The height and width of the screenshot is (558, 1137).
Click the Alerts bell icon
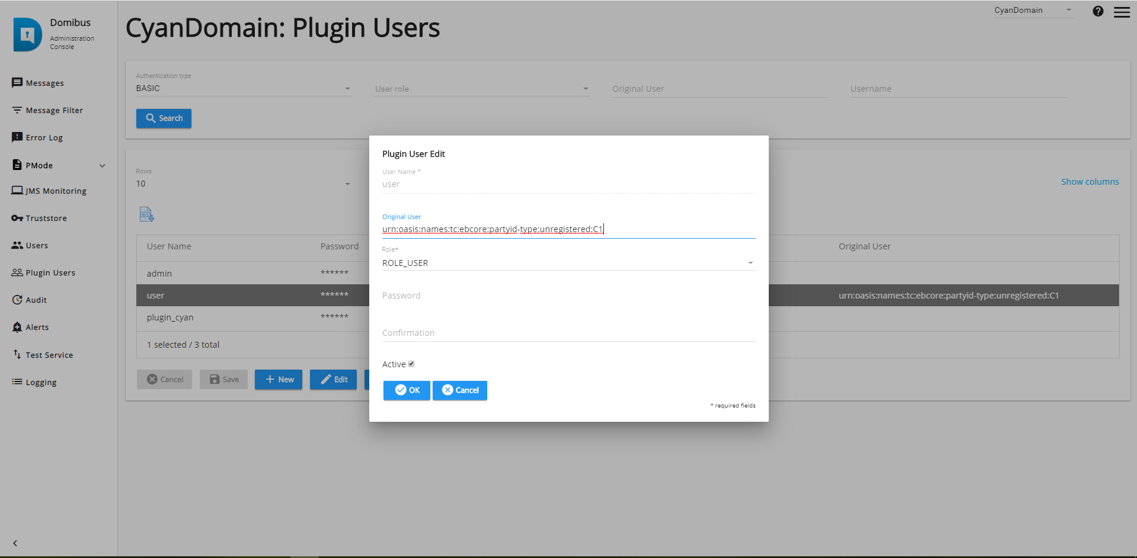pyautogui.click(x=17, y=327)
